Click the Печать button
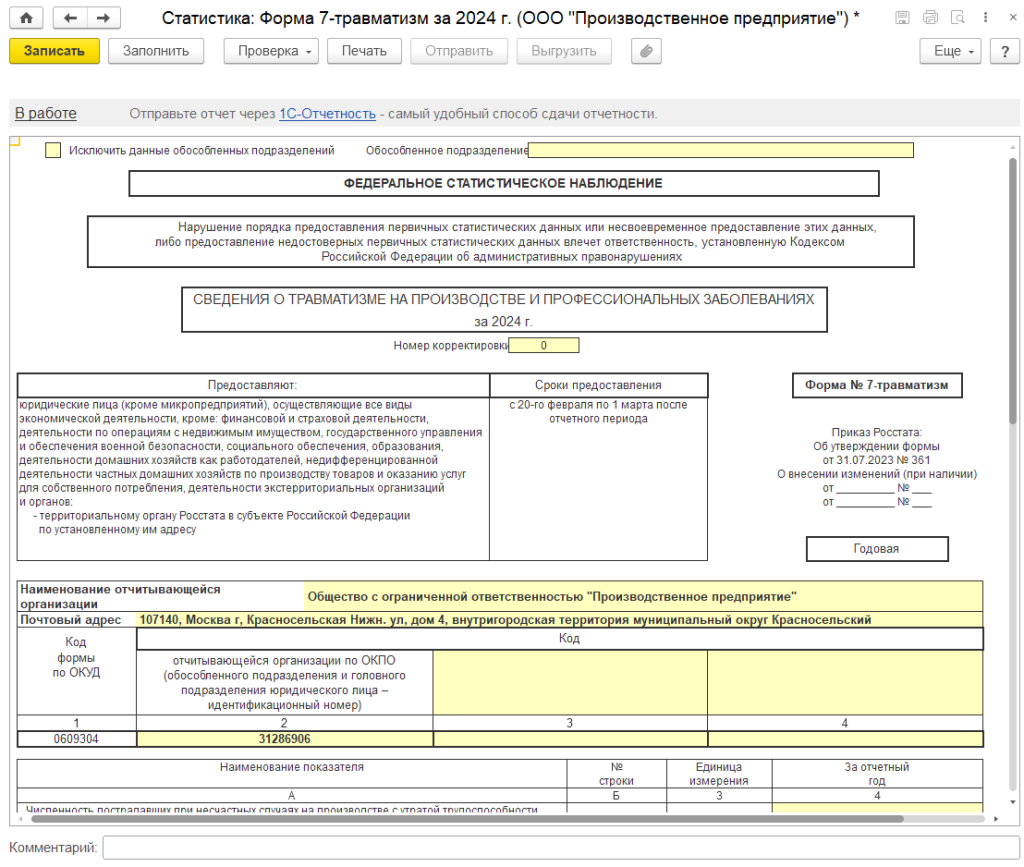The height and width of the screenshot is (867, 1024). (364, 51)
